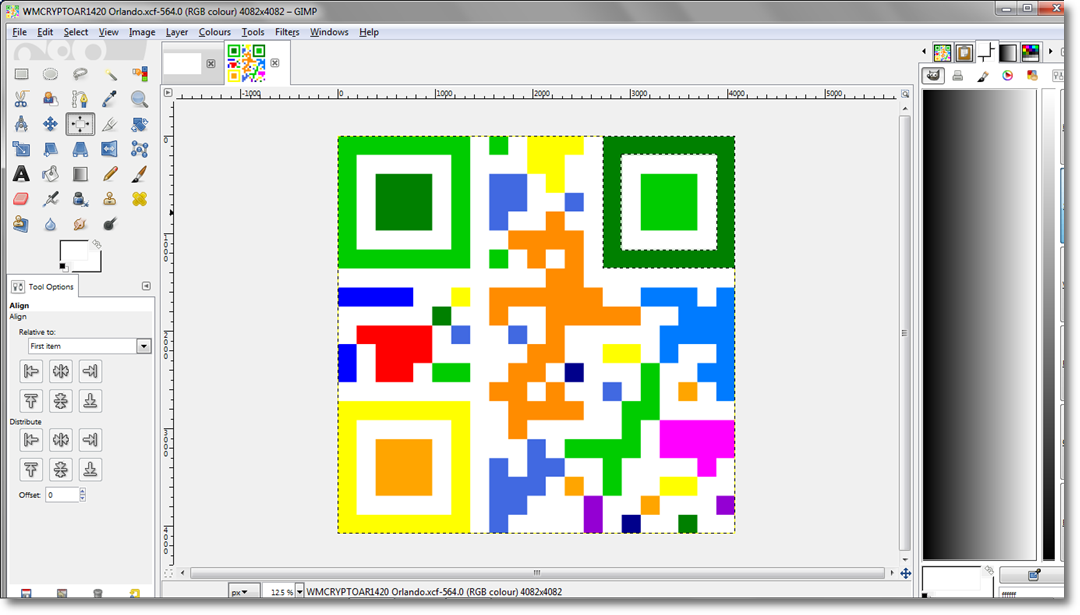Open the navigation preview at canvas corner
The image size is (1080, 615).
tap(906, 573)
